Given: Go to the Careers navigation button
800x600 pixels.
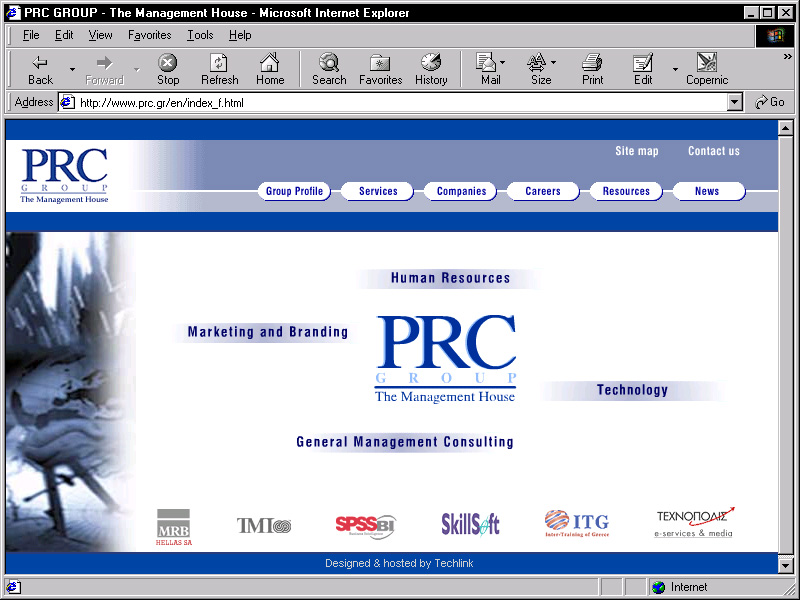Looking at the screenshot, I should click(543, 191).
